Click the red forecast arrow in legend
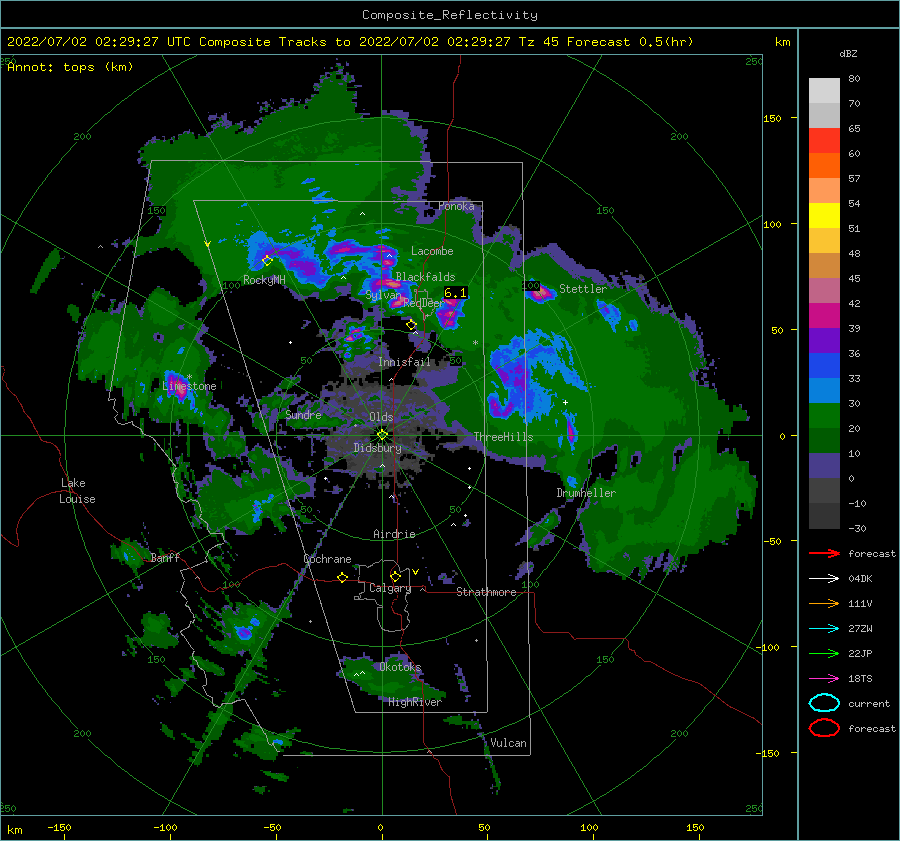 (824, 553)
